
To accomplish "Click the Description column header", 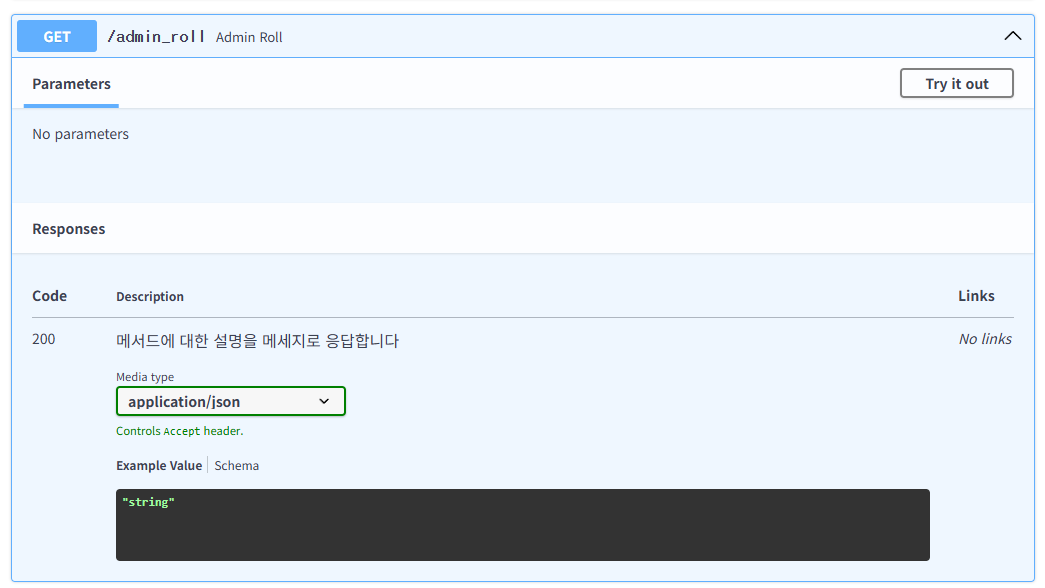I will [x=150, y=297].
